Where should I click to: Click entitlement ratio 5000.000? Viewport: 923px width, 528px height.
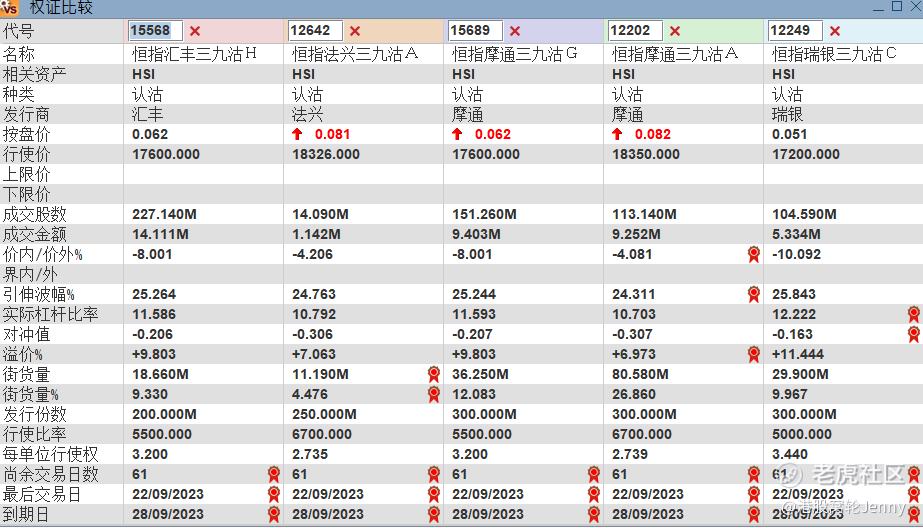tap(802, 434)
